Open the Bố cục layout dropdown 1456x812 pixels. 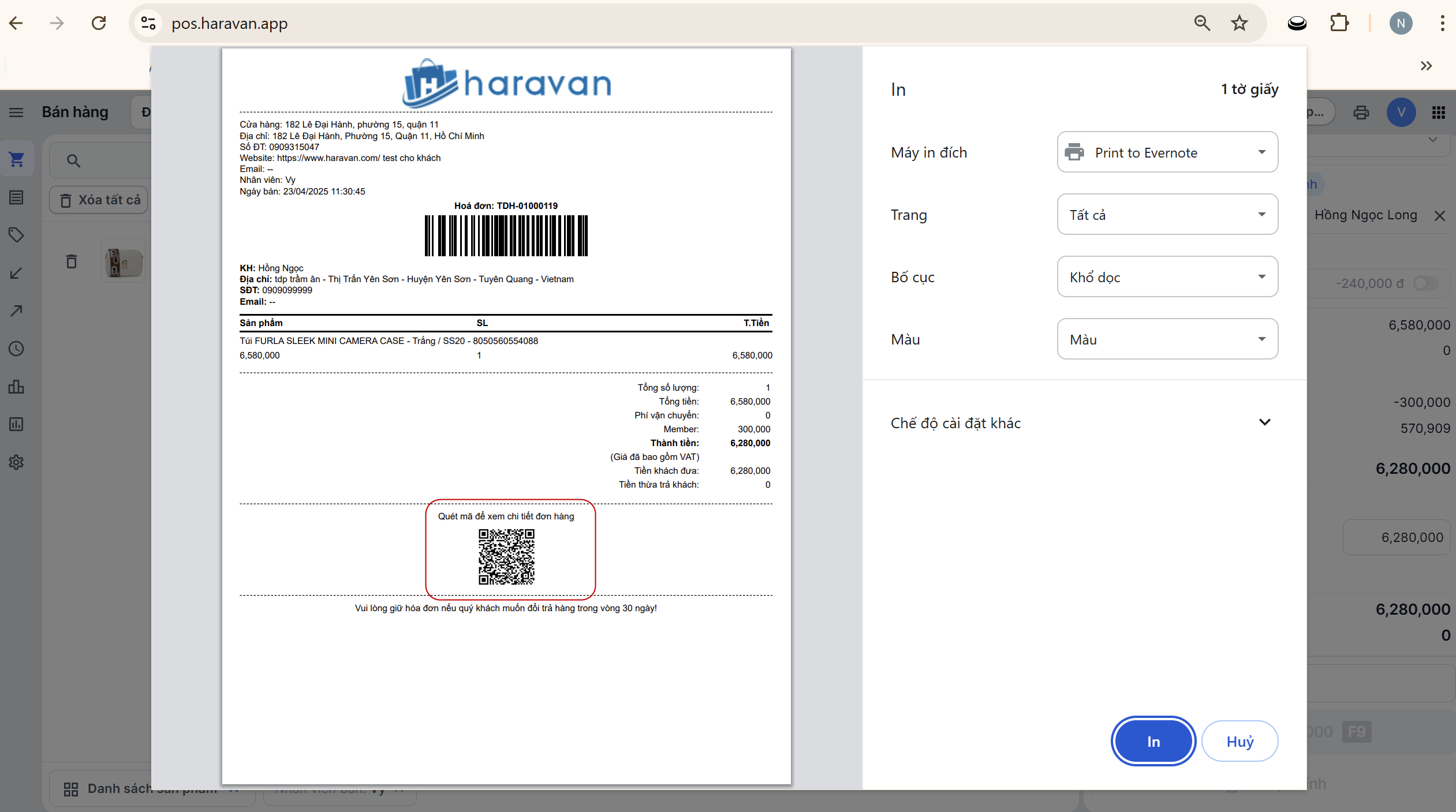point(1167,277)
